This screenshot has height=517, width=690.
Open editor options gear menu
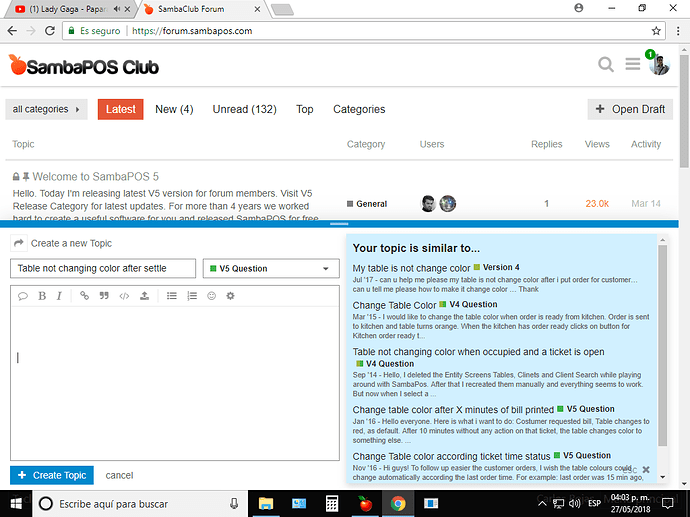tap(230, 296)
